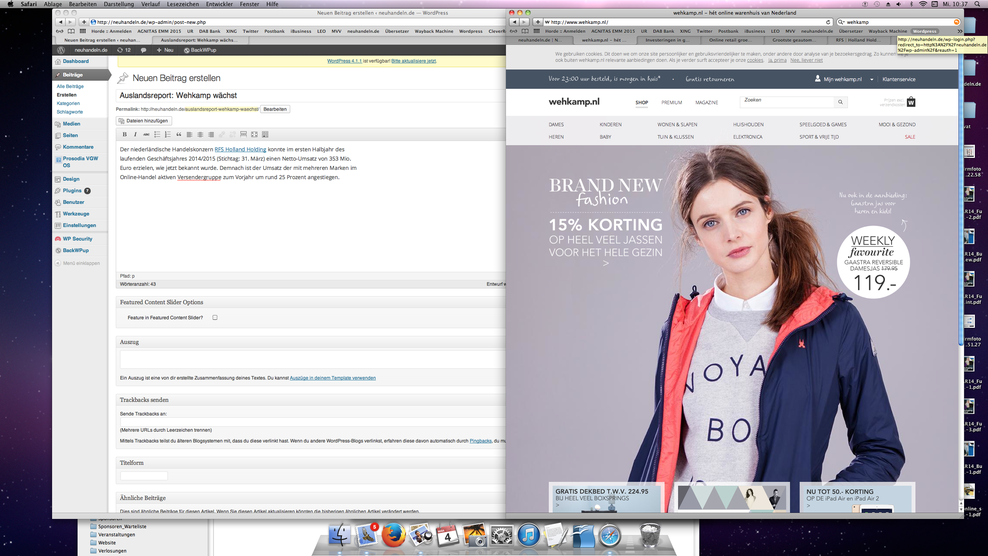Follow the Bitte aktualisiere jetzt link
The image size is (988, 556).
click(x=413, y=61)
